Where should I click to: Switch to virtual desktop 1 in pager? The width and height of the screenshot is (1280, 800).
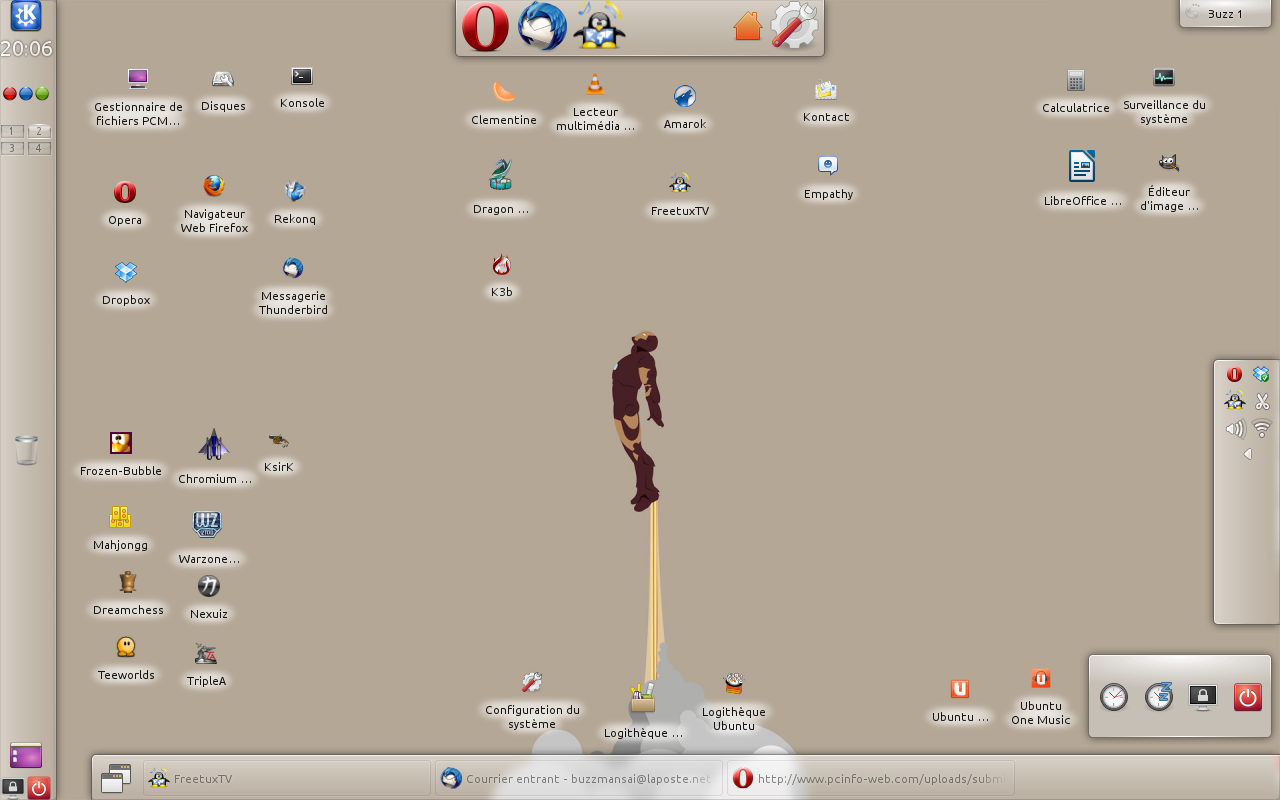(x=13, y=131)
